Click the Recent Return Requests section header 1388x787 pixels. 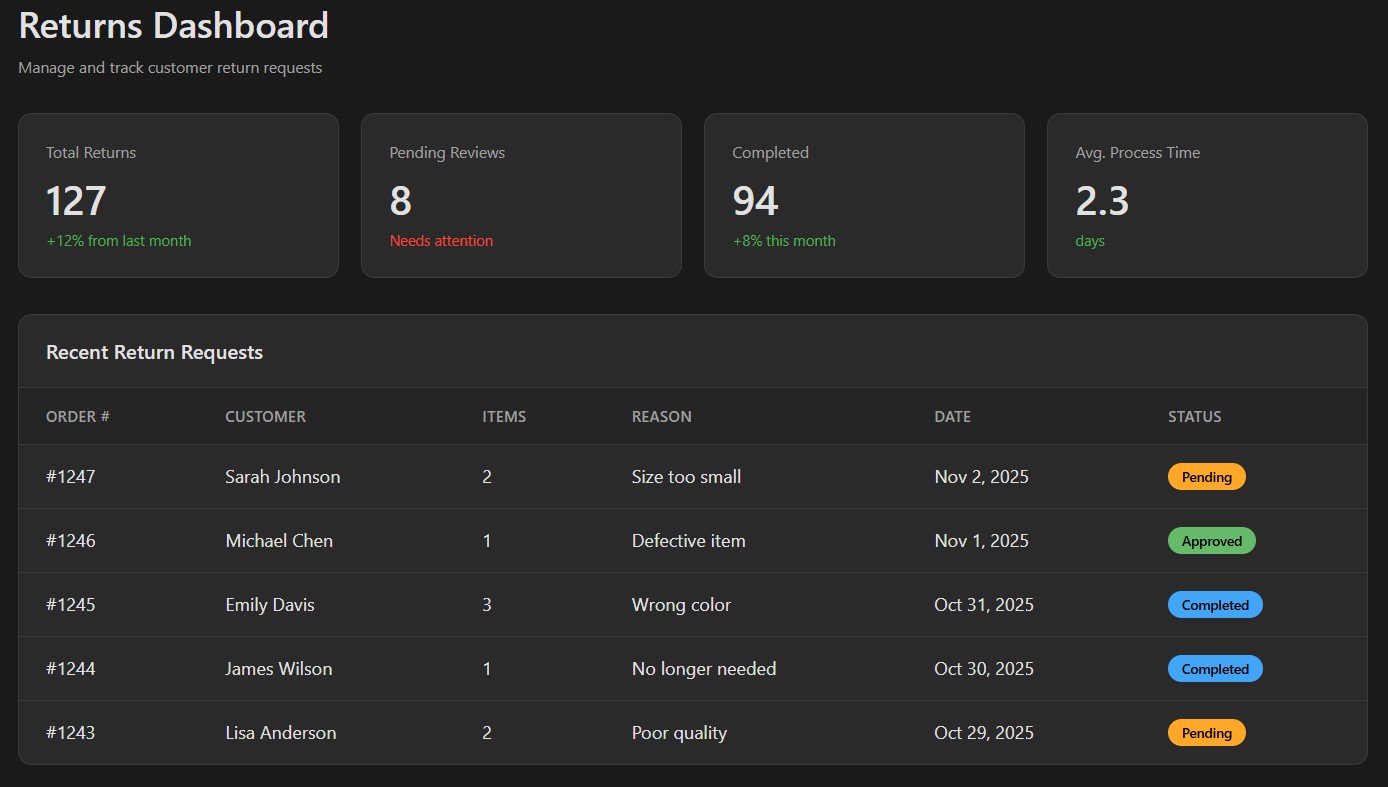(154, 352)
